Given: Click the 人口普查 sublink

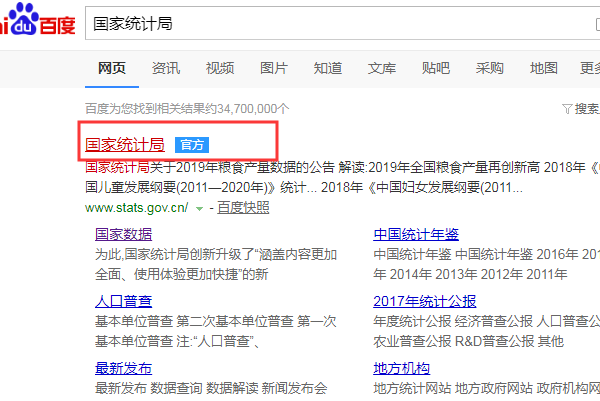Looking at the screenshot, I should [x=123, y=301].
